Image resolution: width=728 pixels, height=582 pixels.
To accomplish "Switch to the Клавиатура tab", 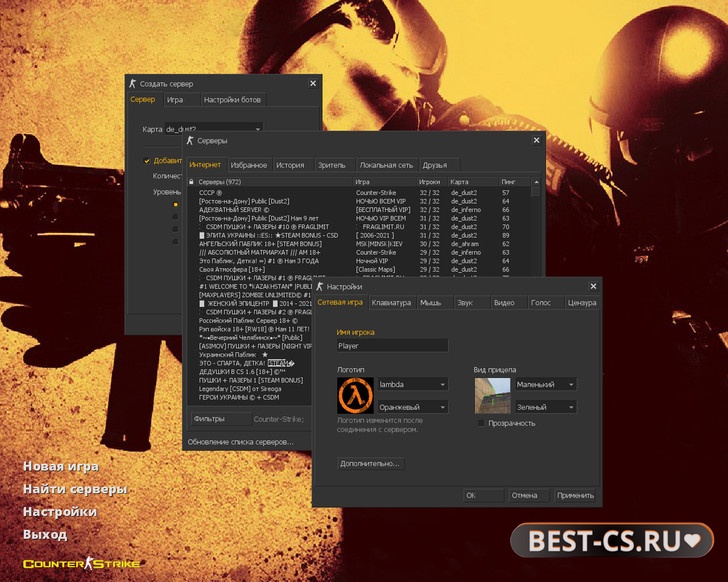I will click(x=391, y=303).
